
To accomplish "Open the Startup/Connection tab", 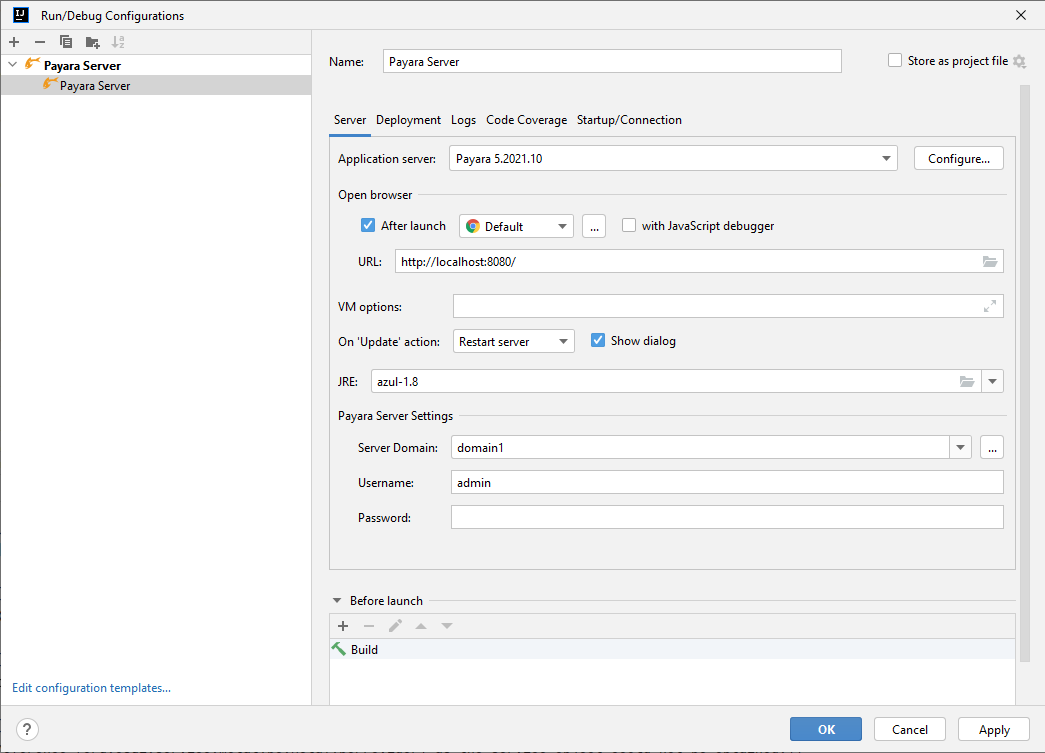I will pyautogui.click(x=629, y=120).
